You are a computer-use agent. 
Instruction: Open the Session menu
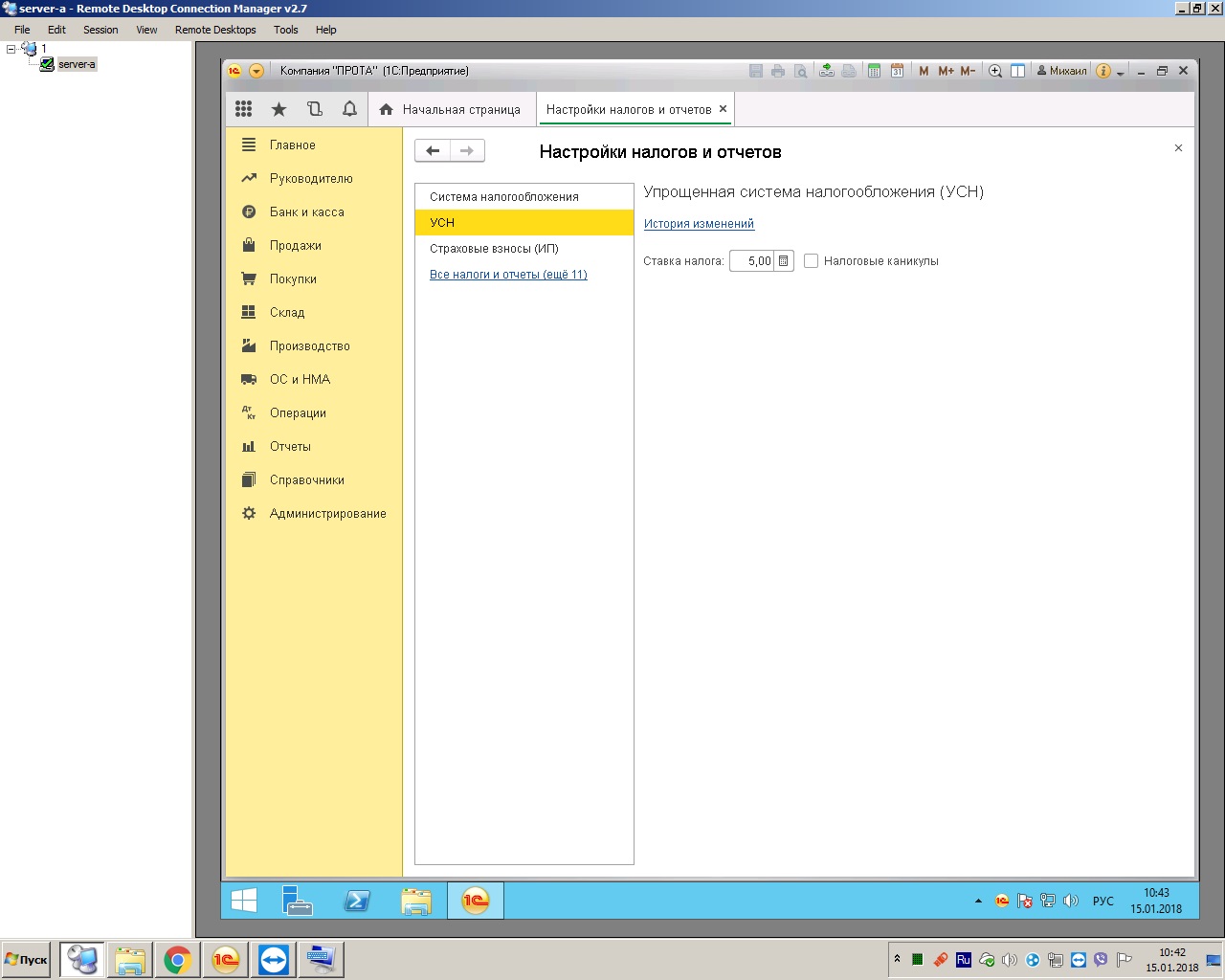(100, 30)
